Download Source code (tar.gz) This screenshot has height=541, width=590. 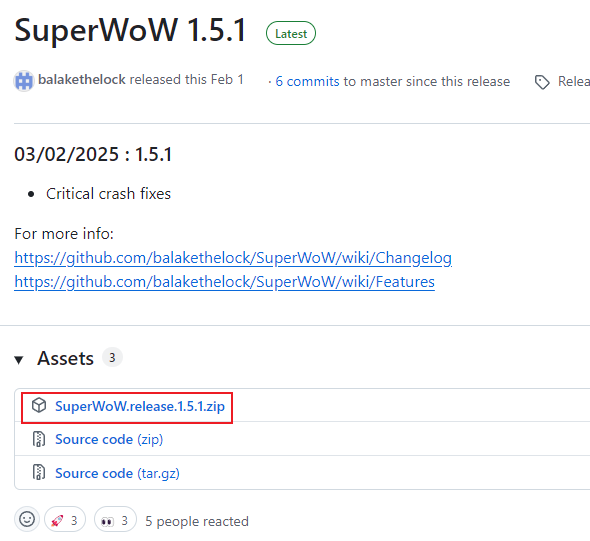[x=117, y=473]
